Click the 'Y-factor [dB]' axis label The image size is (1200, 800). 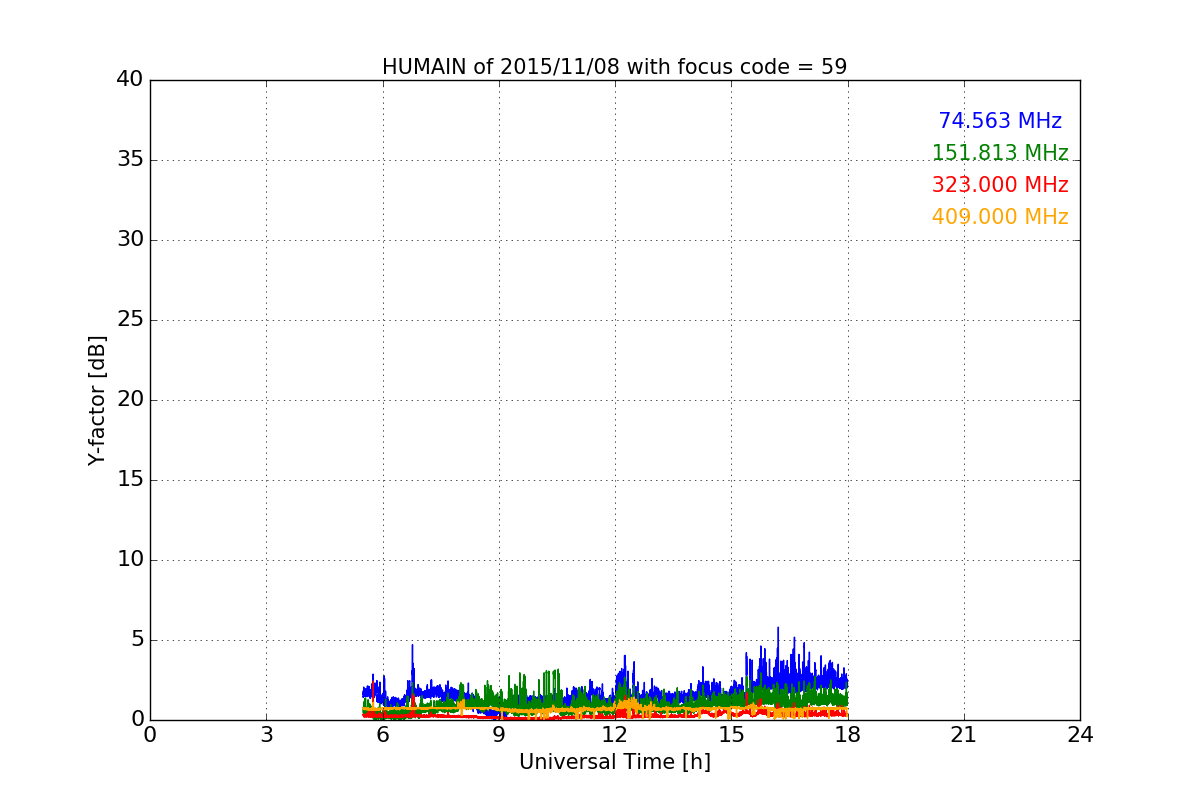point(96,400)
